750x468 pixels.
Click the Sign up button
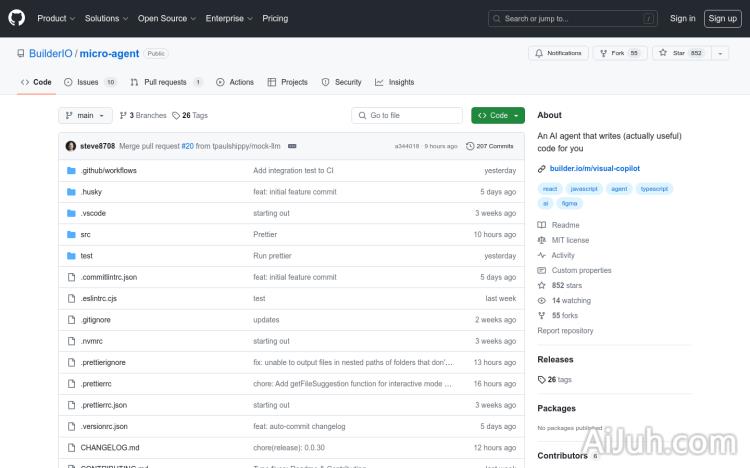click(x=721, y=18)
